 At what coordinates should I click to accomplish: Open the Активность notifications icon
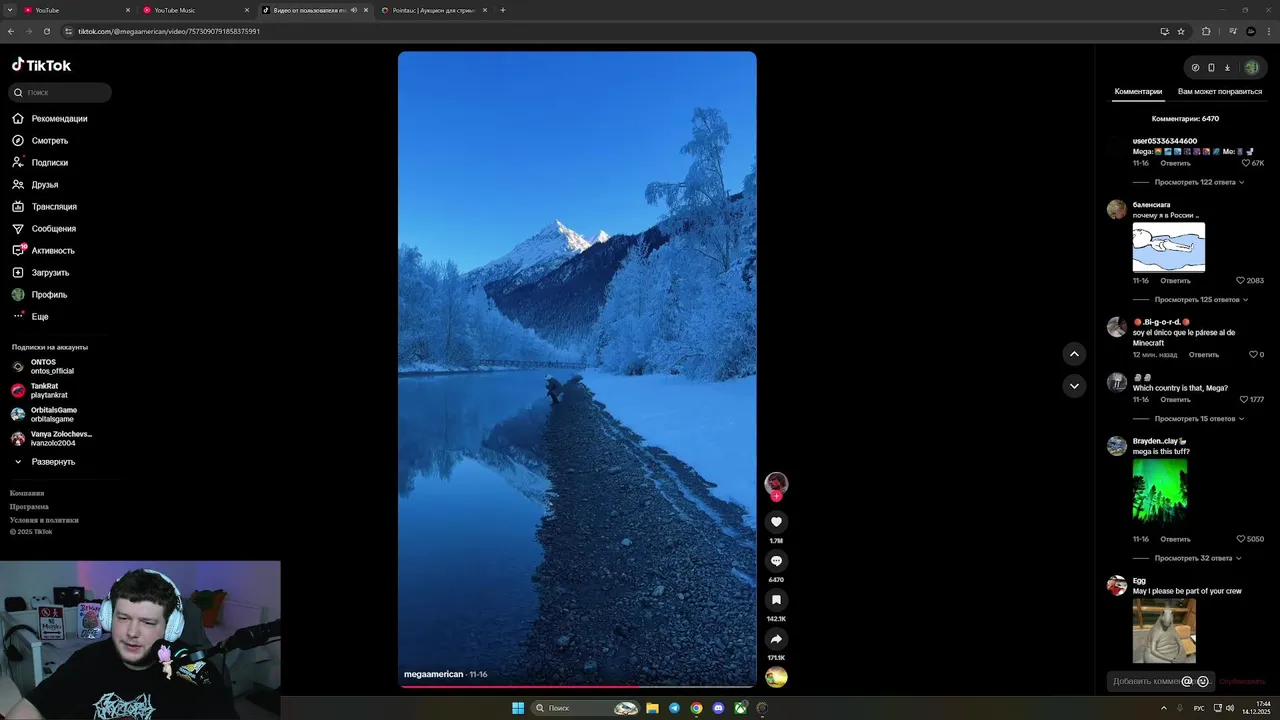pos(18,250)
